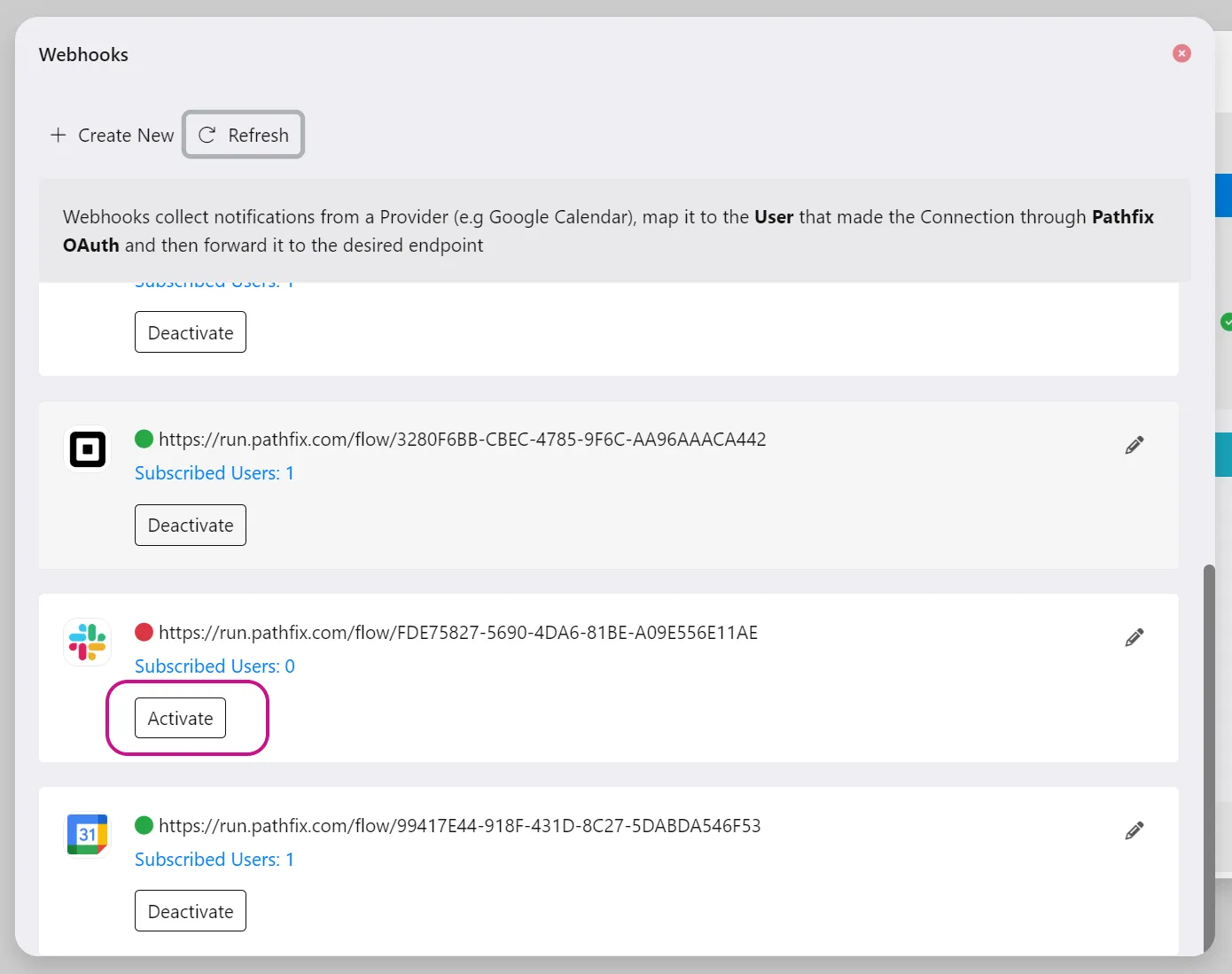Deactivate the topmost partially visible webhook

191,332
